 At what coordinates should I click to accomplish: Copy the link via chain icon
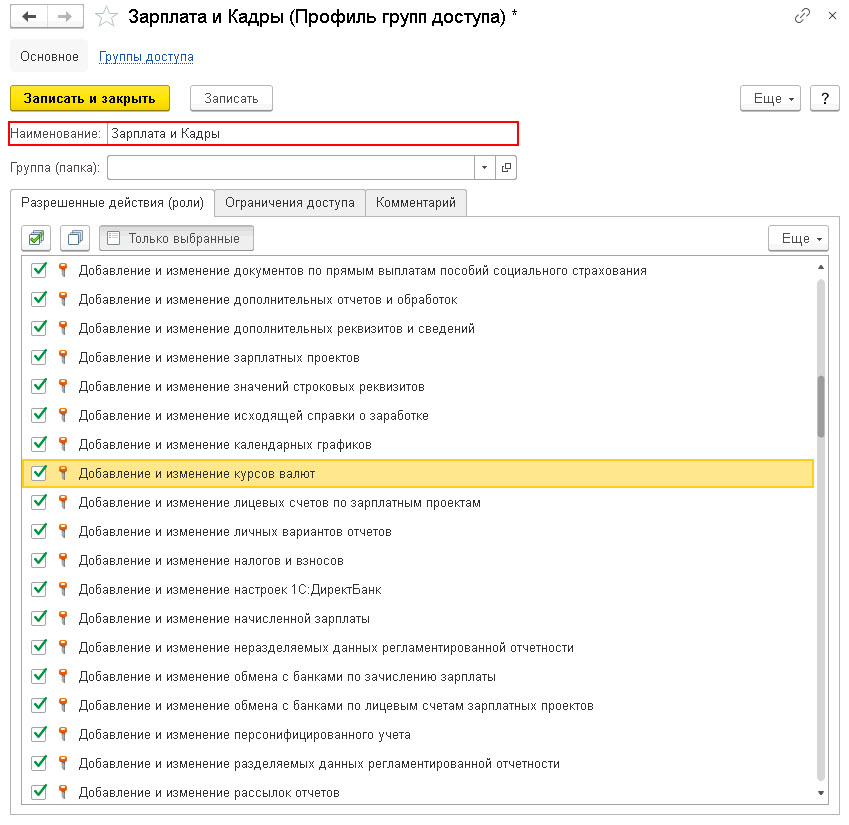point(802,16)
